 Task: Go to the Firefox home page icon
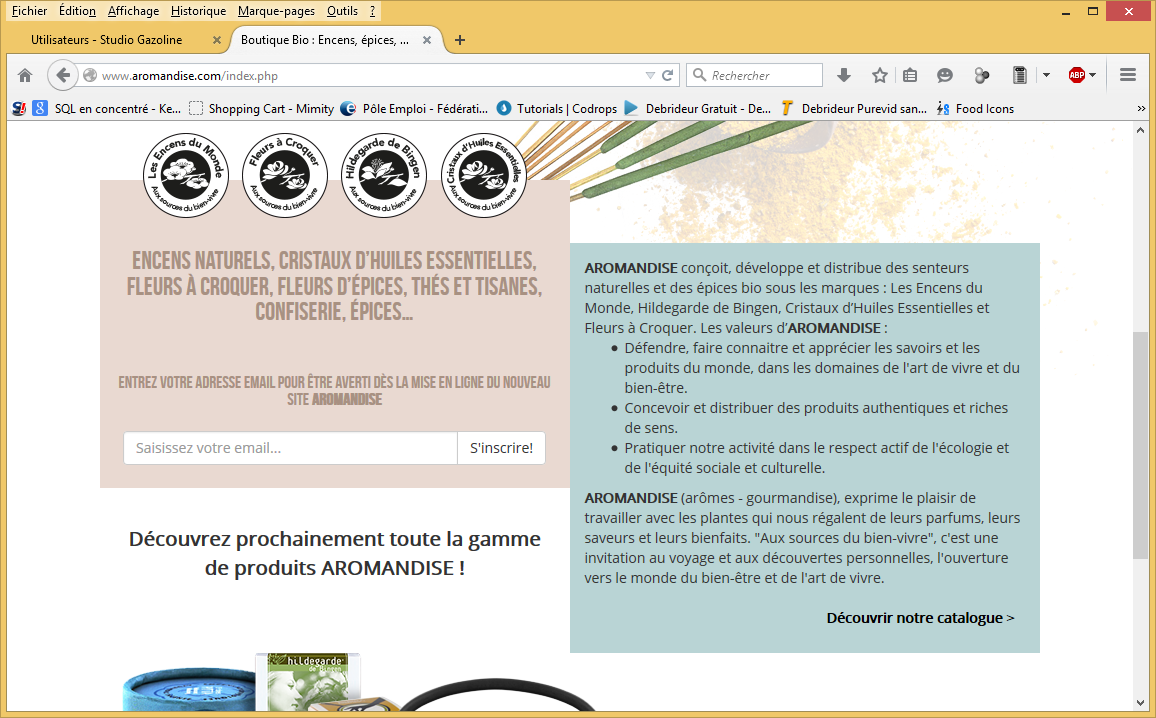point(25,75)
